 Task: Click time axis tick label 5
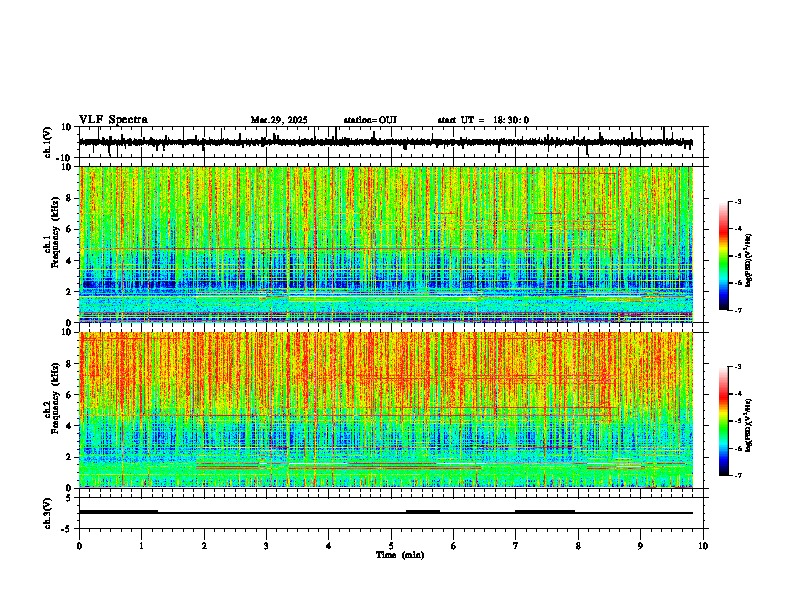coord(391,546)
